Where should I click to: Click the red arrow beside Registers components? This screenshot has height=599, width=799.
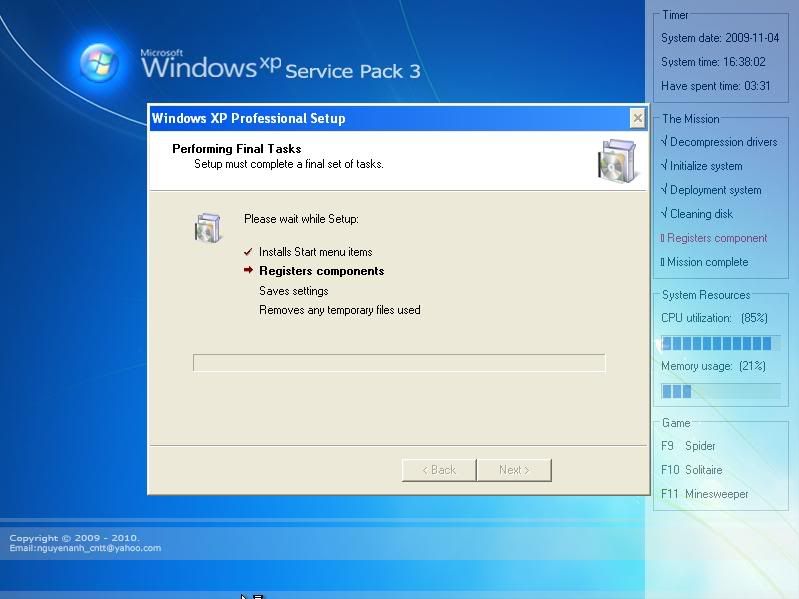248,270
